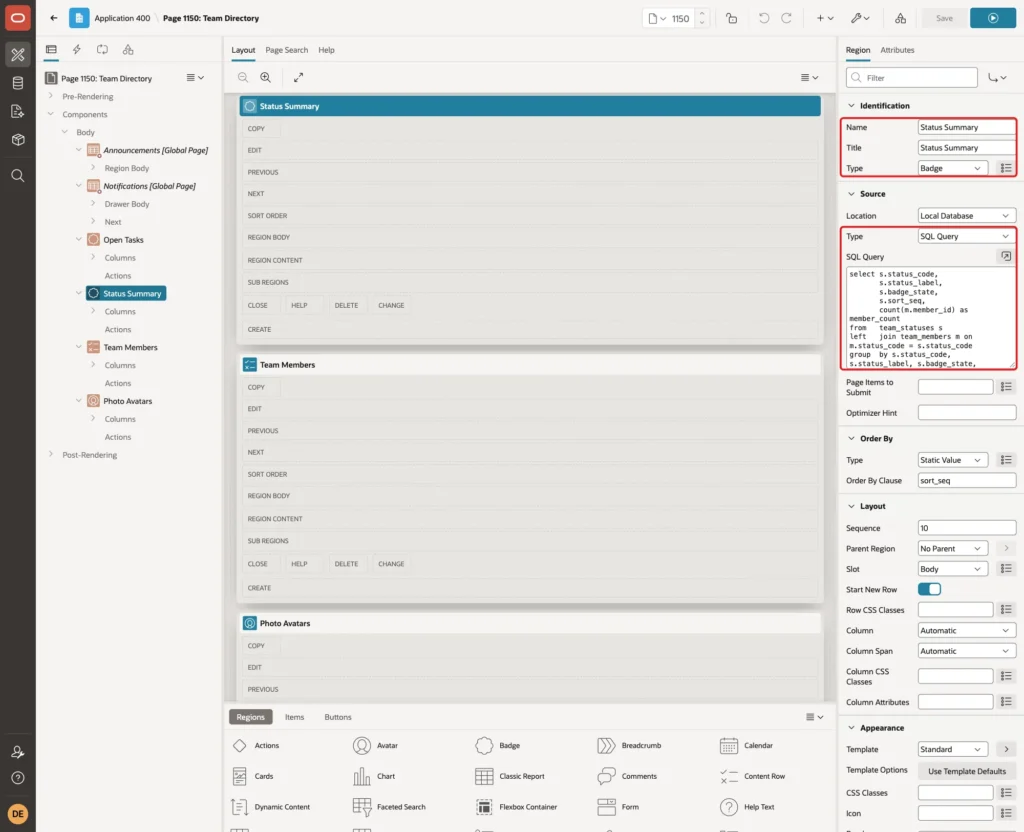Zoom out the layout view
The width and height of the screenshot is (1024, 832).
coord(243,78)
